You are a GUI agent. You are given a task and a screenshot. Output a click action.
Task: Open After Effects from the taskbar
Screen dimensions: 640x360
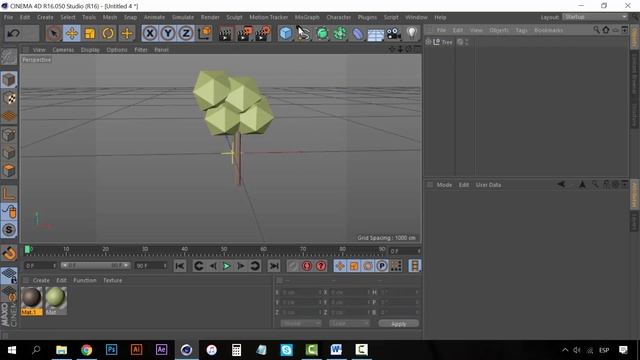click(x=161, y=350)
